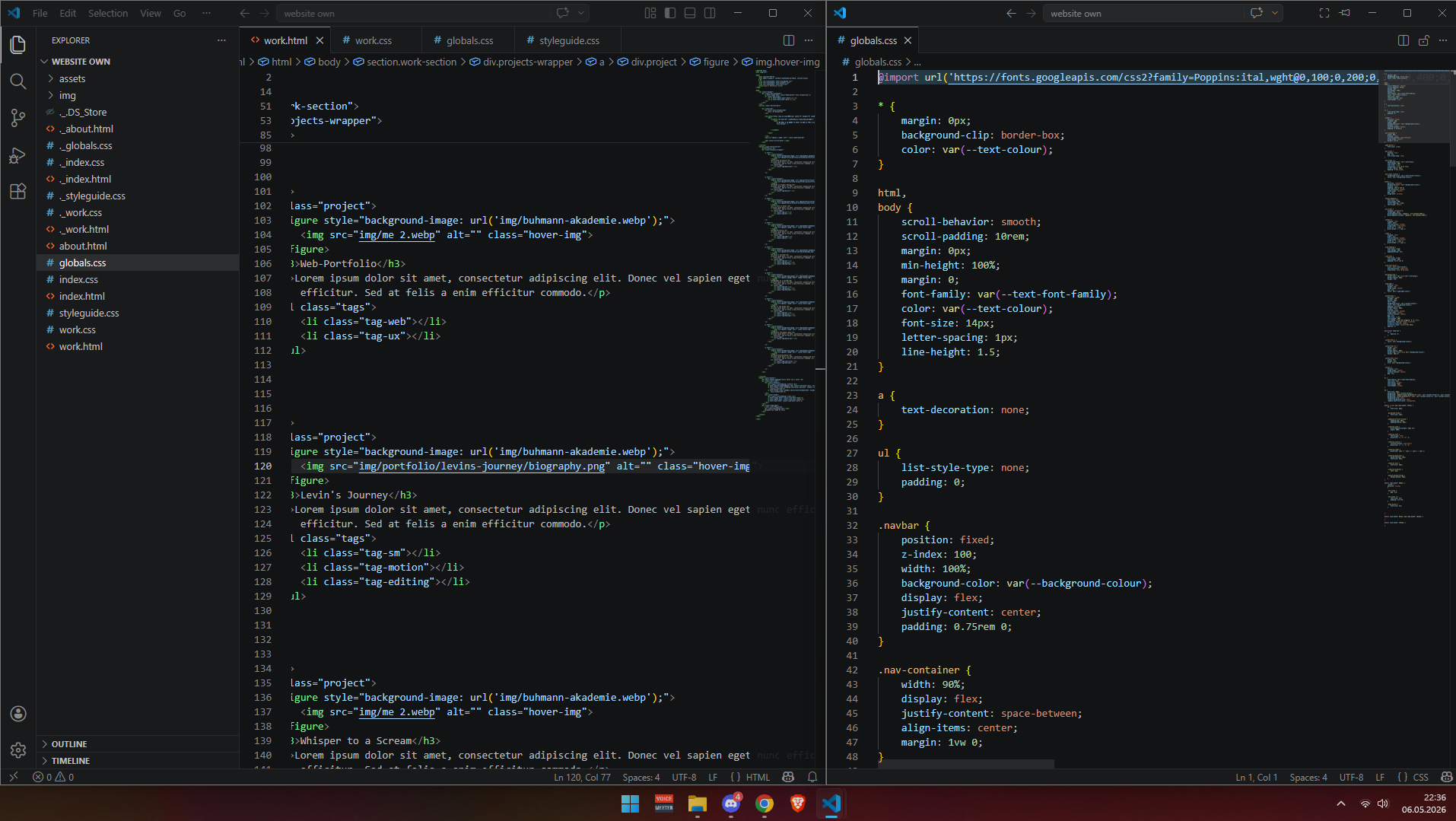The height and width of the screenshot is (821, 1456).
Task: Open the Search view in activity bar
Action: (18, 81)
